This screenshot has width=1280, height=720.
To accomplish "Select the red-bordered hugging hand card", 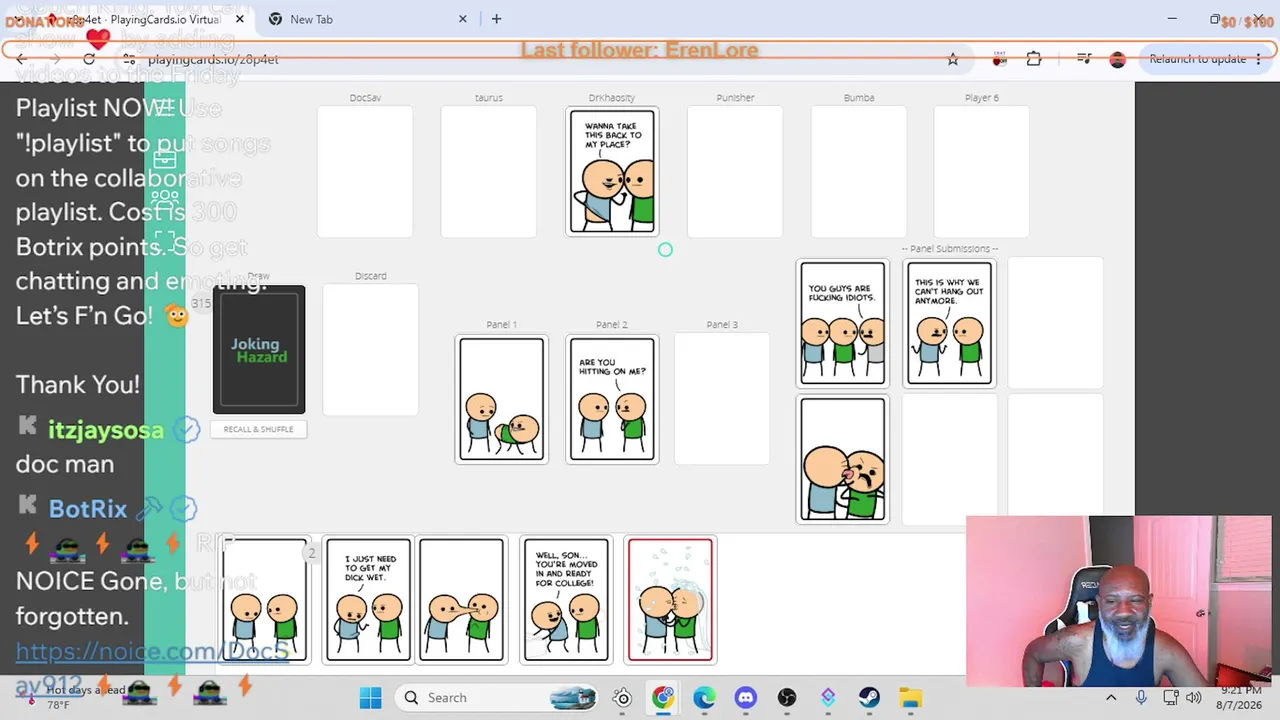I will click(x=670, y=600).
